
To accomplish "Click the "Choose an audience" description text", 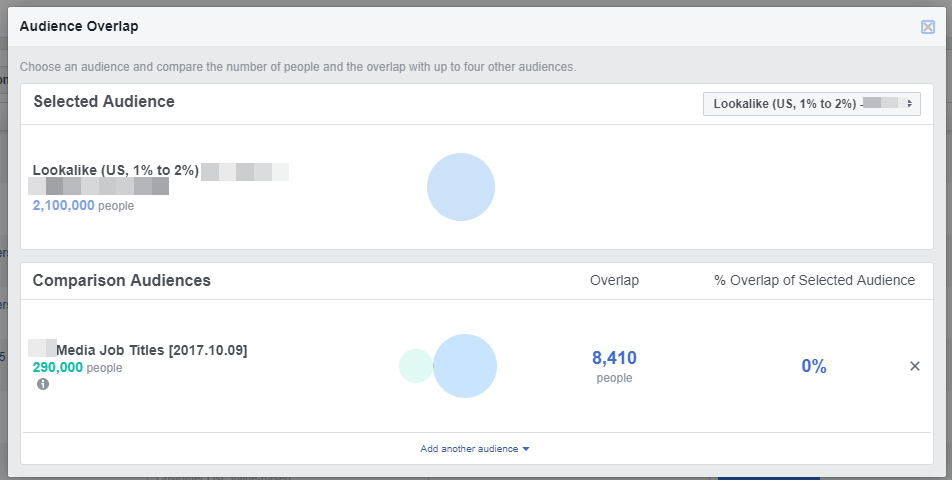I will click(298, 67).
